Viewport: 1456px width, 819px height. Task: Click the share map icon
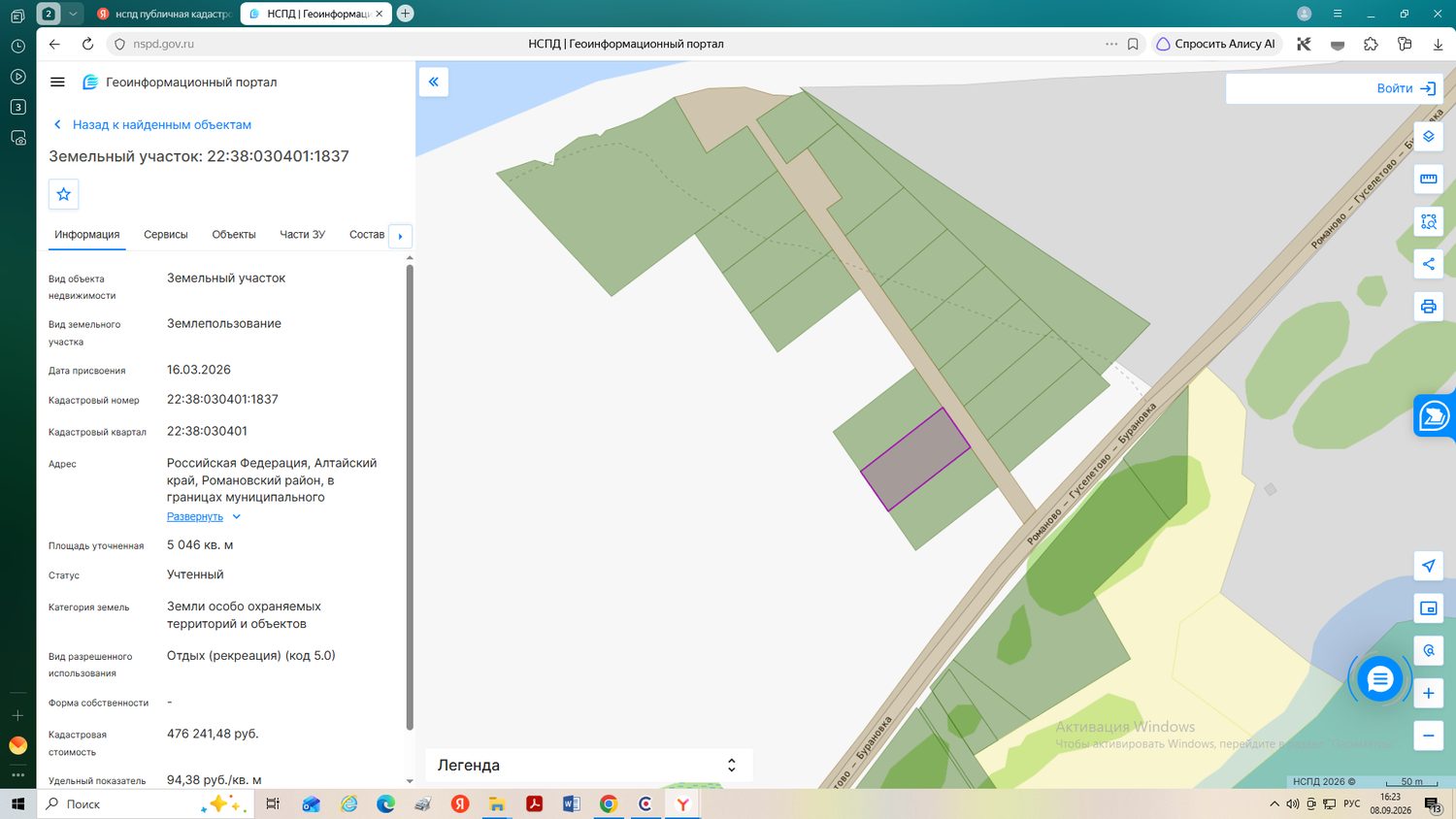(1428, 264)
